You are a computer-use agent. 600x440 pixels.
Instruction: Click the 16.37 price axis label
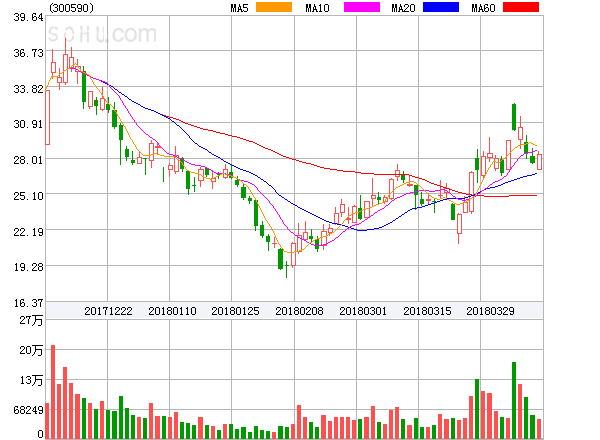coord(28,303)
